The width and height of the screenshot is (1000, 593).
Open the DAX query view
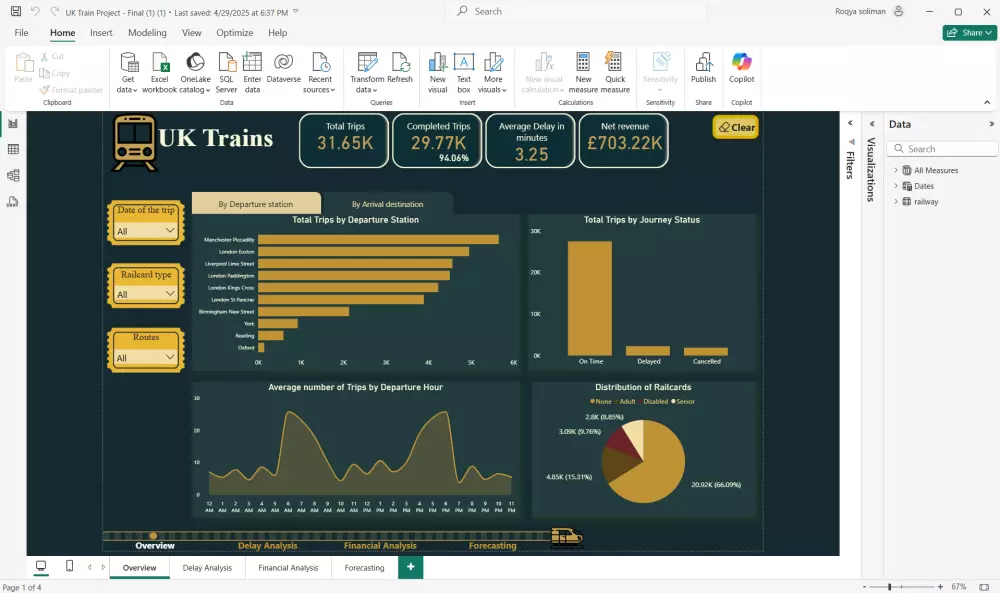[x=14, y=201]
